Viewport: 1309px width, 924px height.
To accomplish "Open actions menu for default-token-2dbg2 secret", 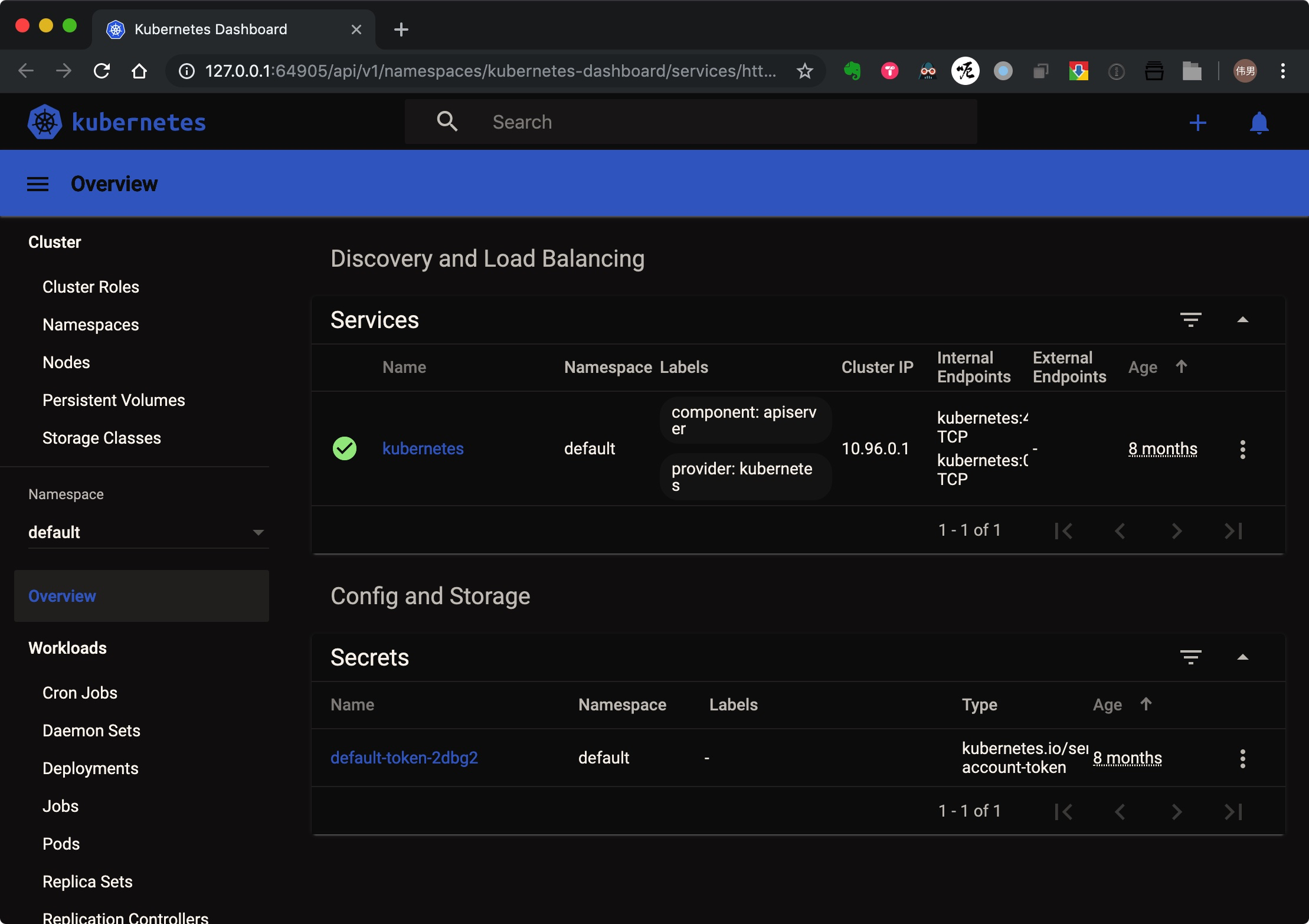I will [1242, 758].
